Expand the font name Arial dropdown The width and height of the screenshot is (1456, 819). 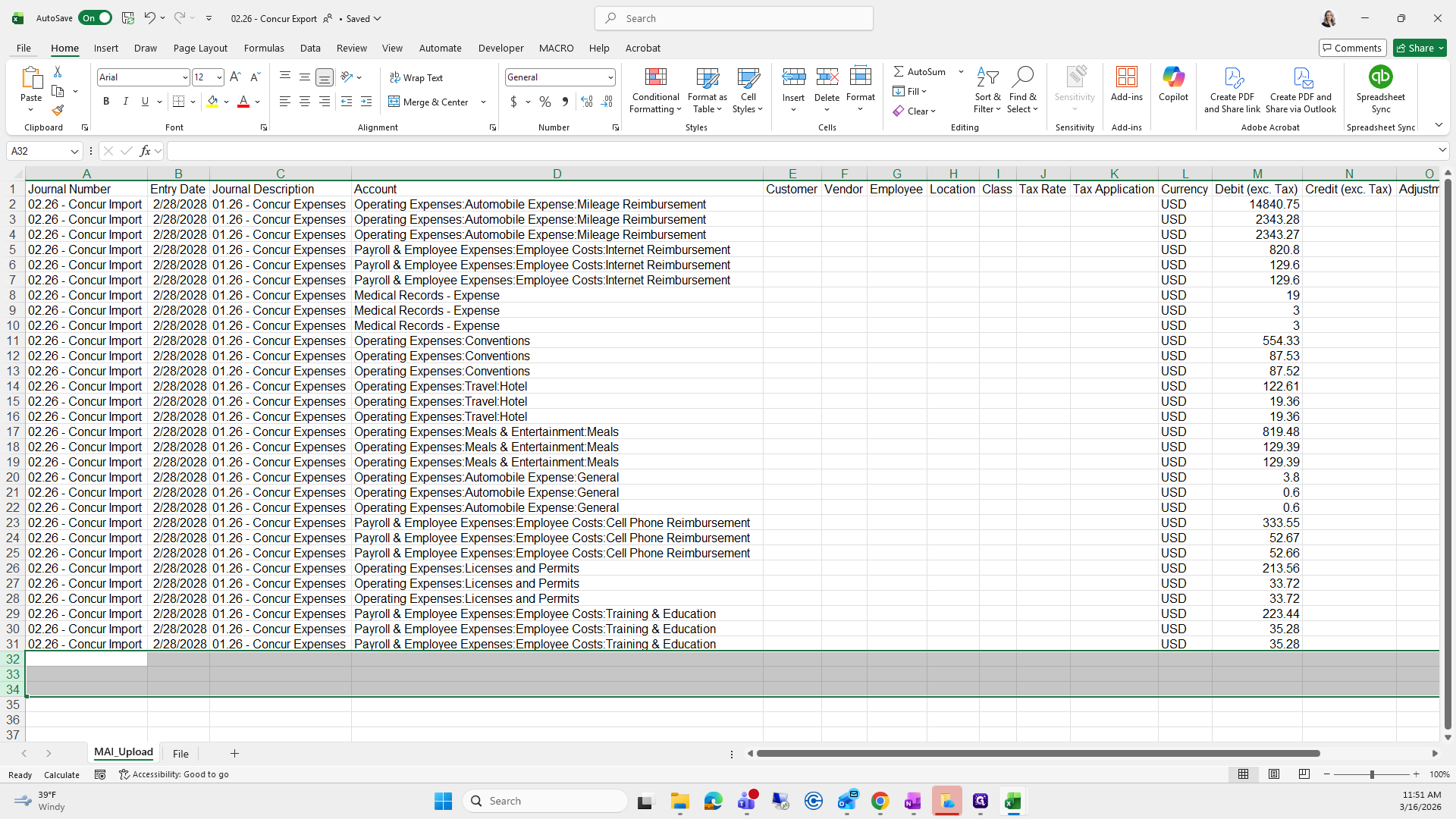coord(184,77)
